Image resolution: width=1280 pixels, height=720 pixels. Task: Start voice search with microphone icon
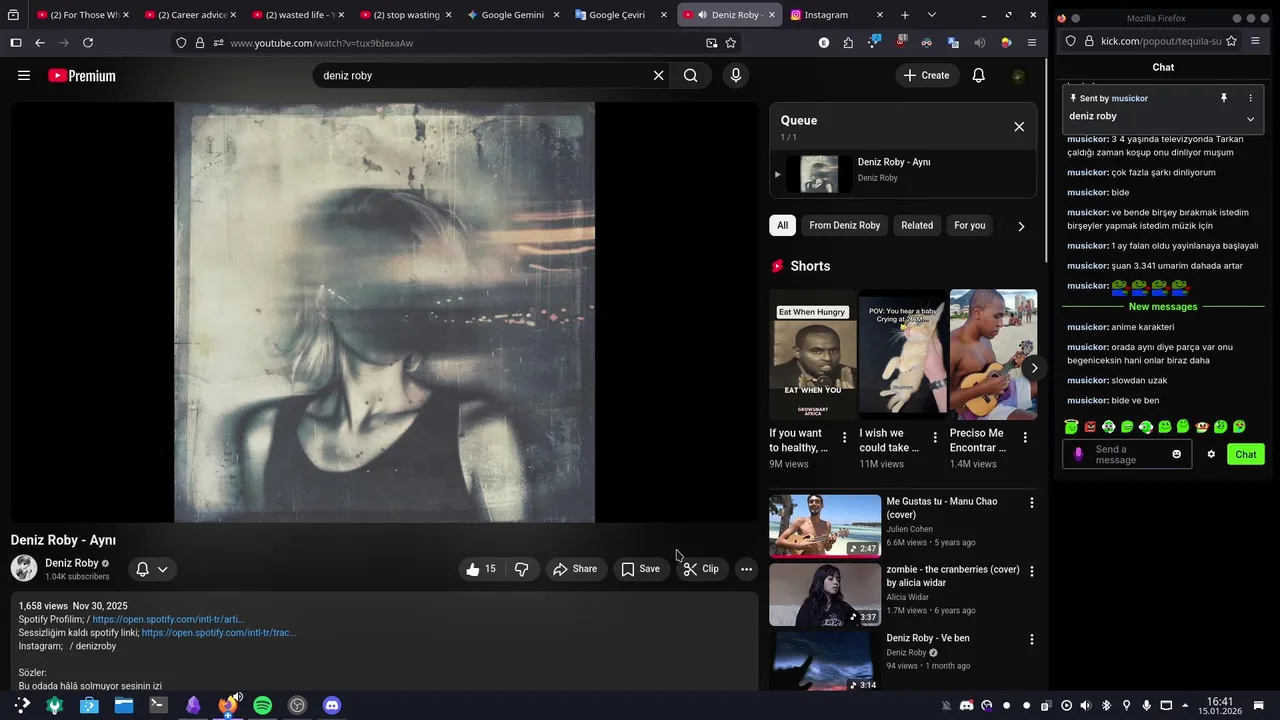(736, 75)
